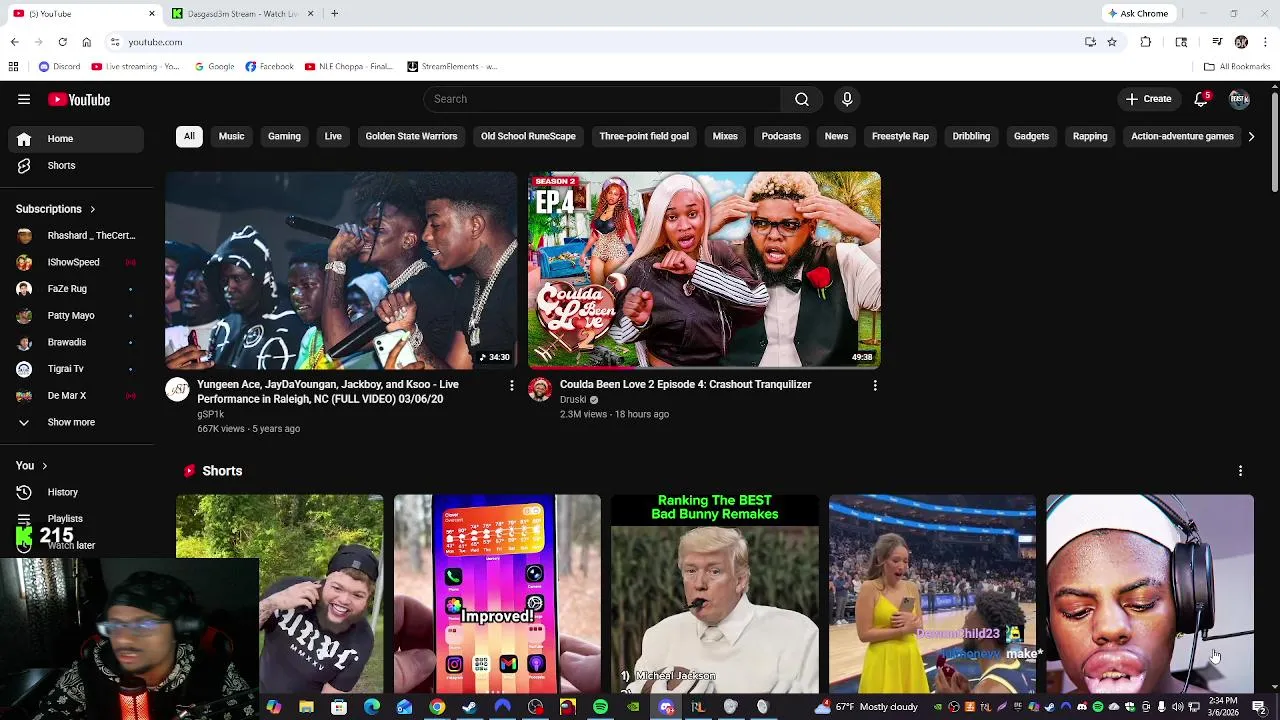Image resolution: width=1280 pixels, height=720 pixels.
Task: Open new browser tab
Action: point(335,13)
